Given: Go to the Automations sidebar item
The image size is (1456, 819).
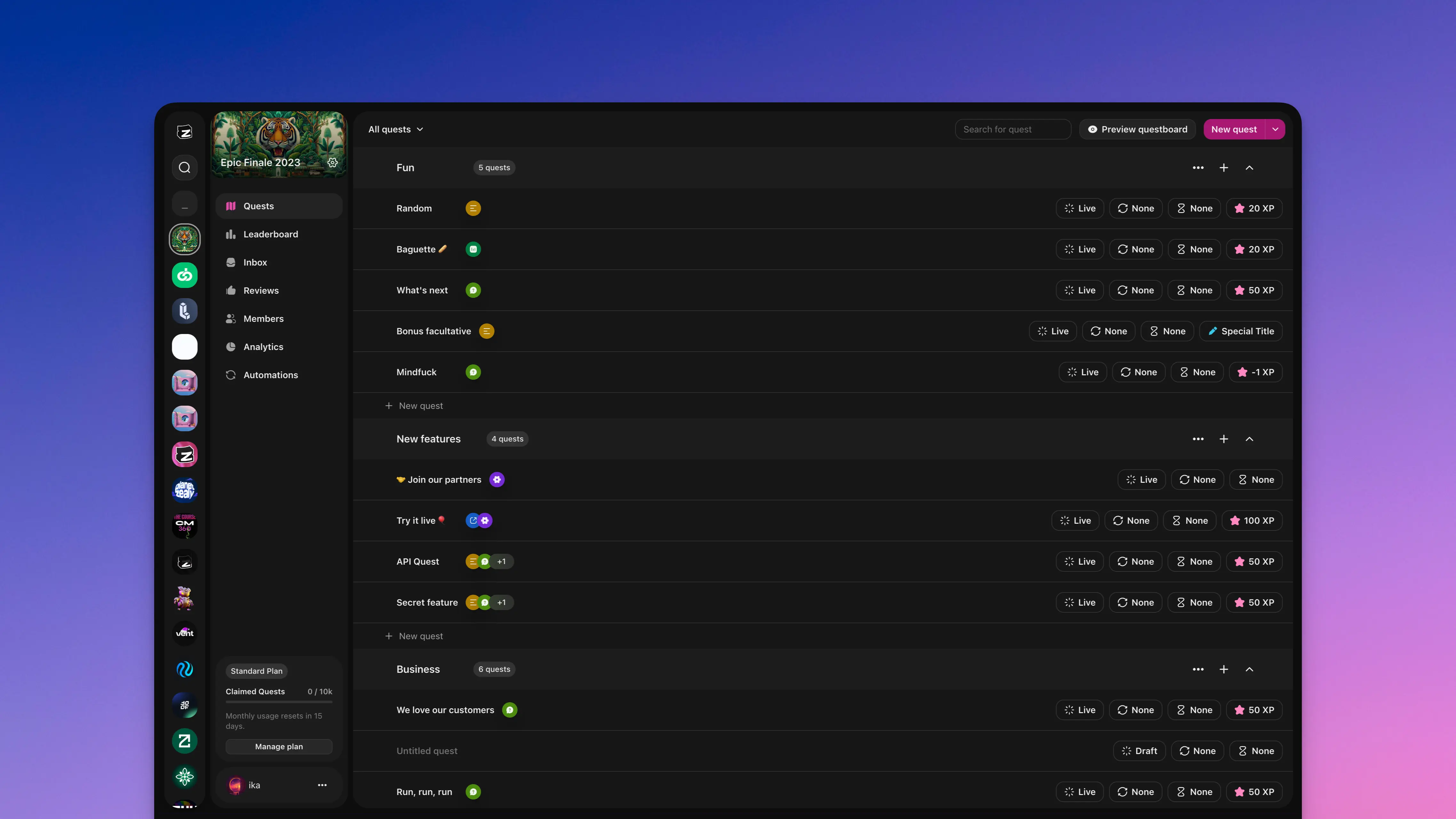Looking at the screenshot, I should coord(270,375).
